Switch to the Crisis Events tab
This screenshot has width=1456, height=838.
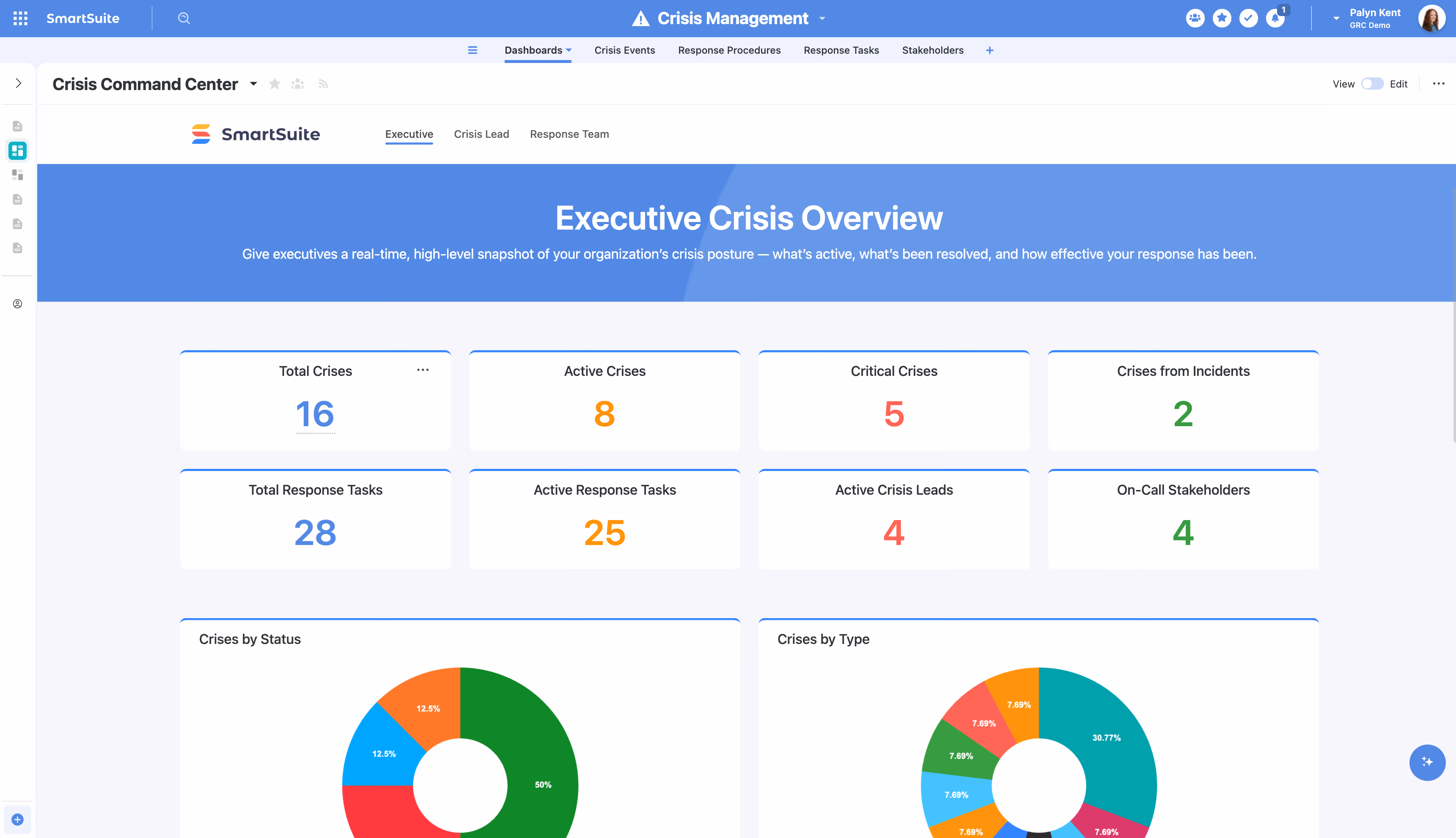[x=625, y=50]
